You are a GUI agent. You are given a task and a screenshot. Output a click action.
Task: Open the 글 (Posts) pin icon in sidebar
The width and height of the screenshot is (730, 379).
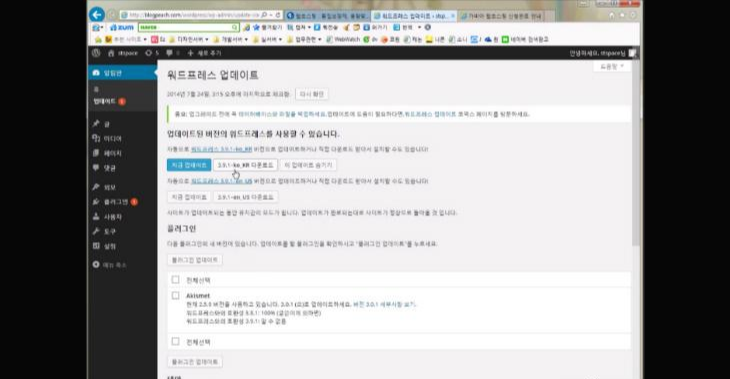(96, 124)
